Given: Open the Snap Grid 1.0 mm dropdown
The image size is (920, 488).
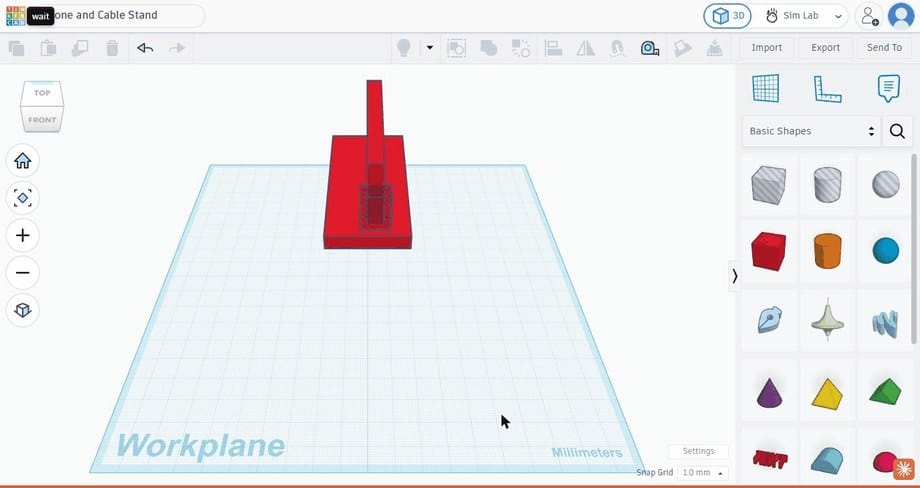Looking at the screenshot, I should [x=703, y=473].
